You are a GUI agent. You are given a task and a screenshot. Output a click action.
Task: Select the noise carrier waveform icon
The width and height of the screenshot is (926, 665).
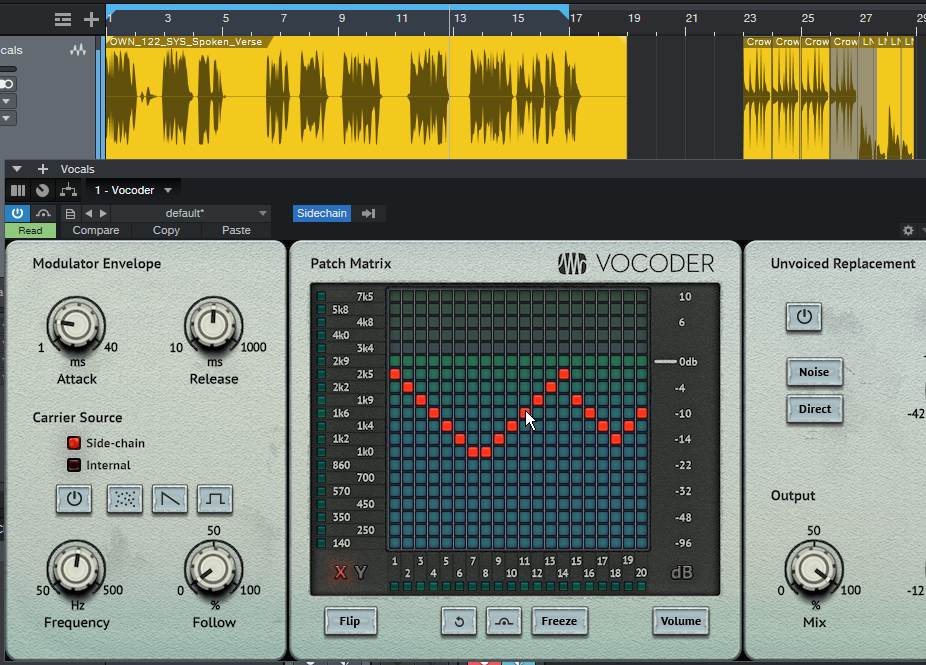click(x=124, y=498)
